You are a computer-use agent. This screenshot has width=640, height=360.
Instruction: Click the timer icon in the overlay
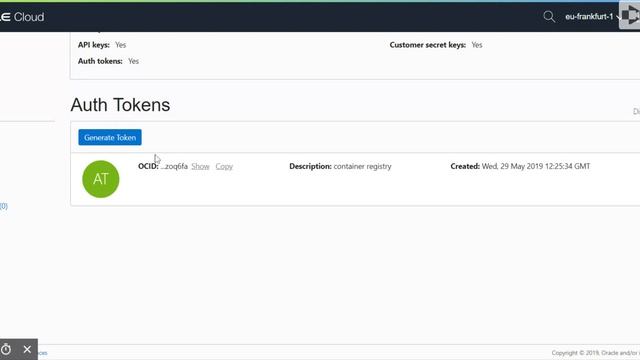tap(6, 349)
